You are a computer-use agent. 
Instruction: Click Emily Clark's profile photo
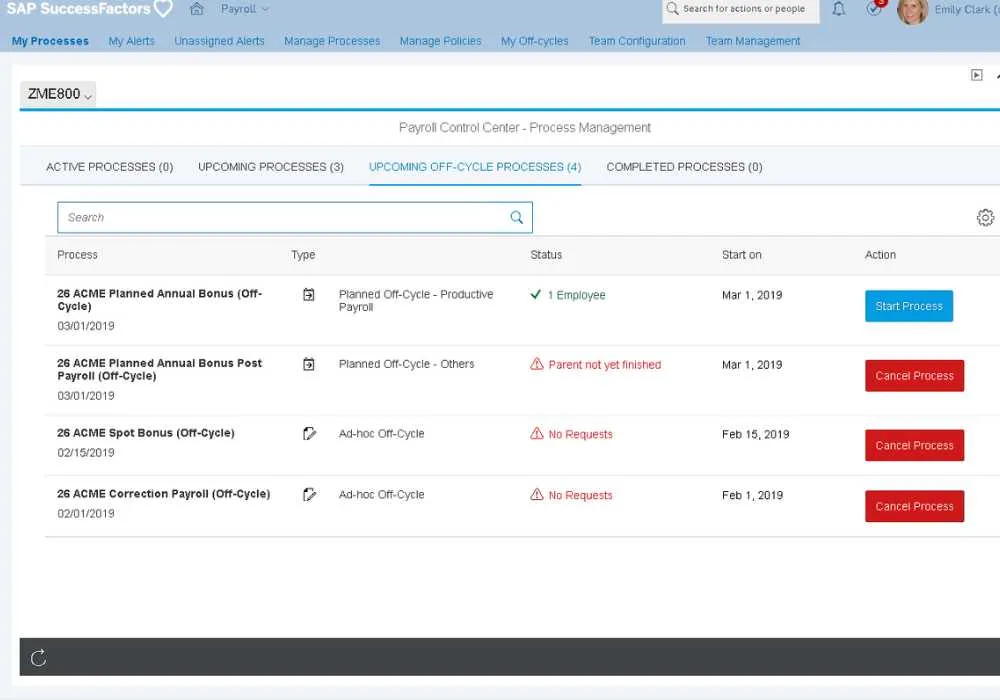(x=912, y=11)
